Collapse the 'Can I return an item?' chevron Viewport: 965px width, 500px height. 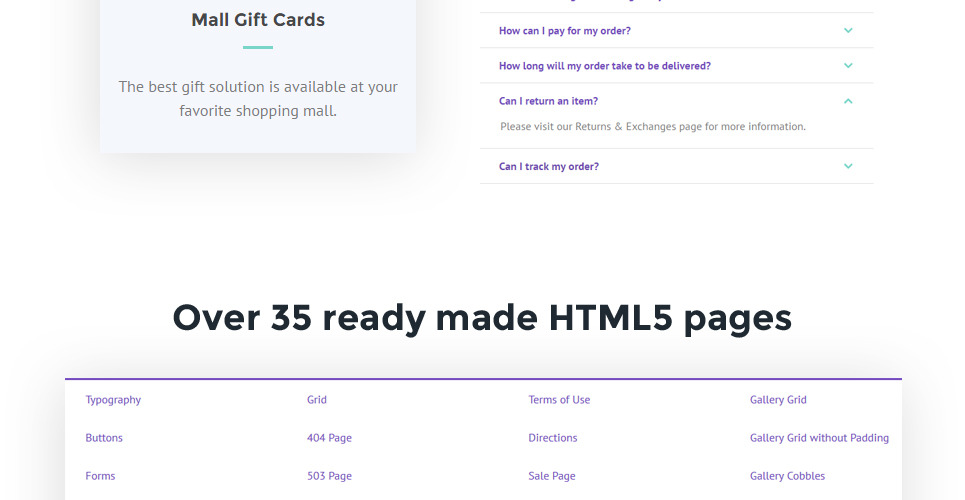tap(848, 101)
